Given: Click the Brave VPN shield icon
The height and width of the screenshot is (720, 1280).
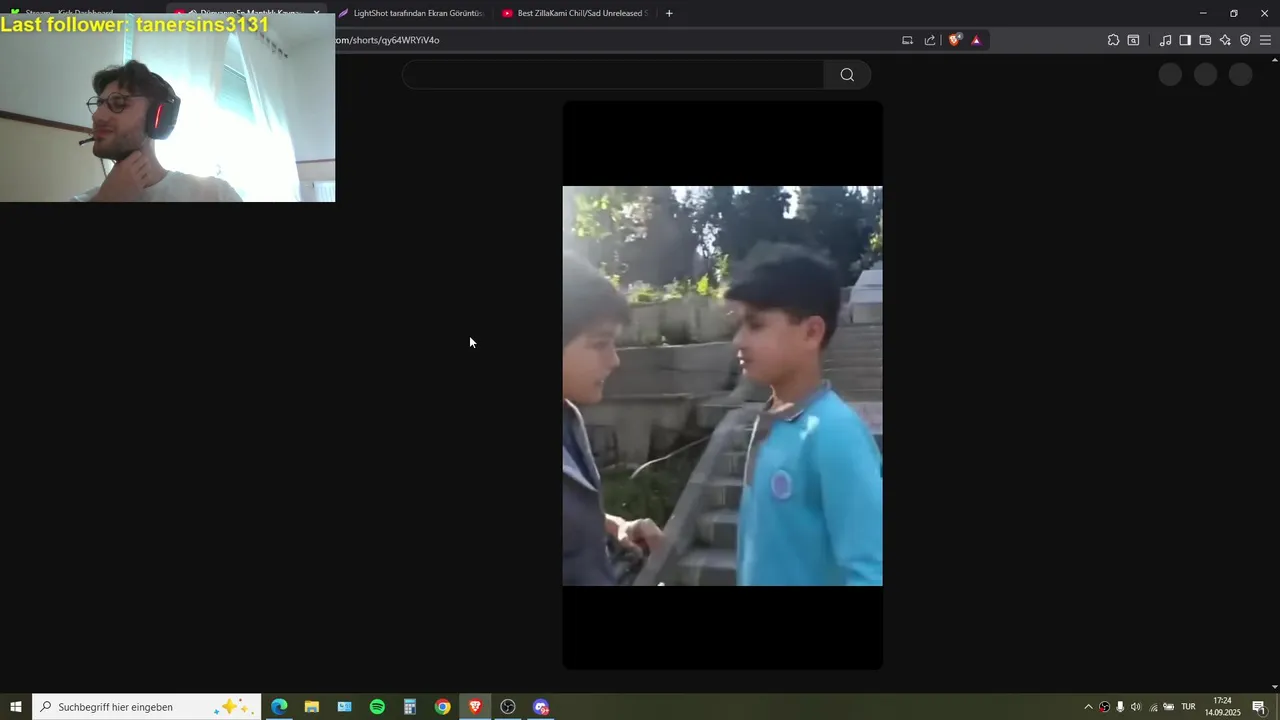Looking at the screenshot, I should click(x=1245, y=40).
